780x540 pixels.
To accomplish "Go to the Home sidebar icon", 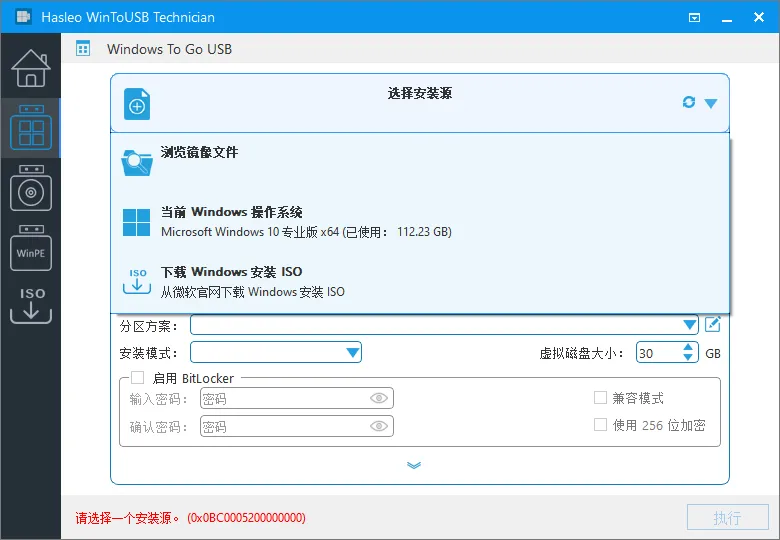I will pos(31,68).
